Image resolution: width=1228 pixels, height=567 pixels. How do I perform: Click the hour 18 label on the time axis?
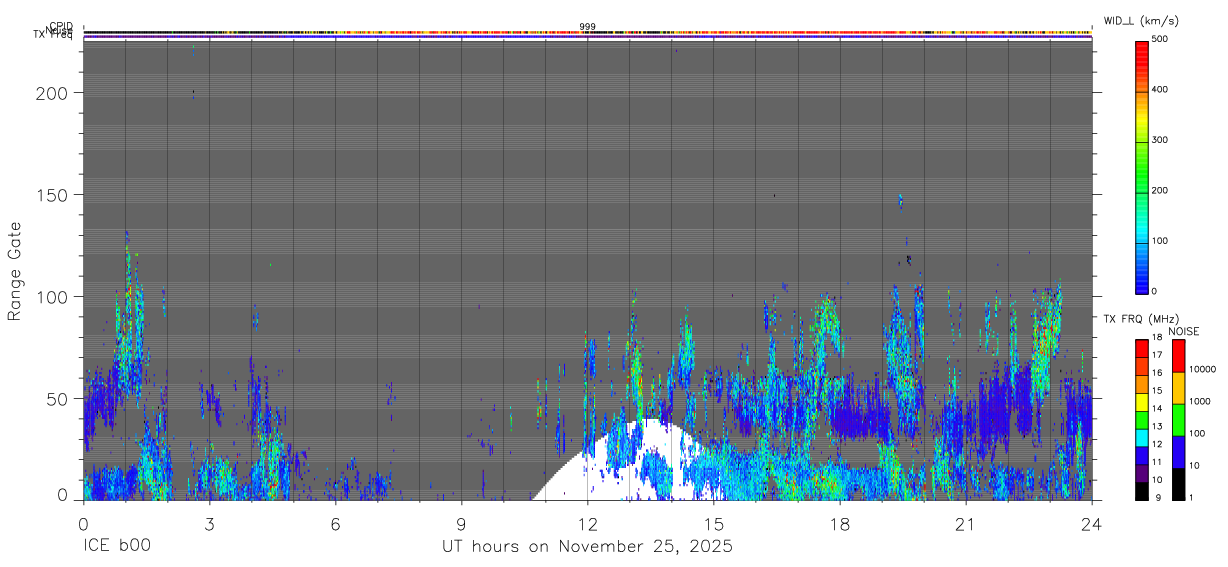pyautogui.click(x=840, y=525)
